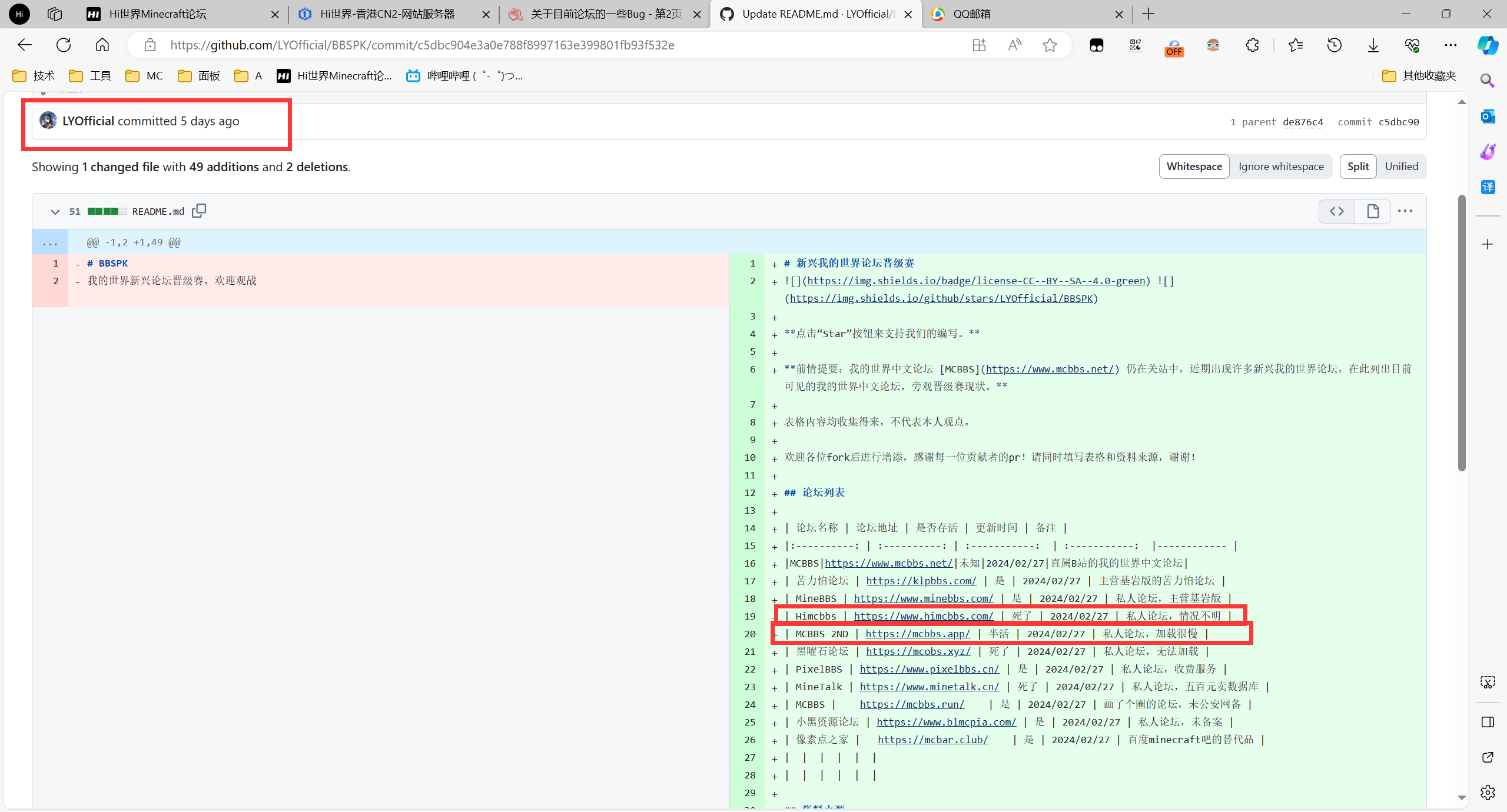
Task: Open the 哔哩哔哩 bookmark
Action: 465,76
